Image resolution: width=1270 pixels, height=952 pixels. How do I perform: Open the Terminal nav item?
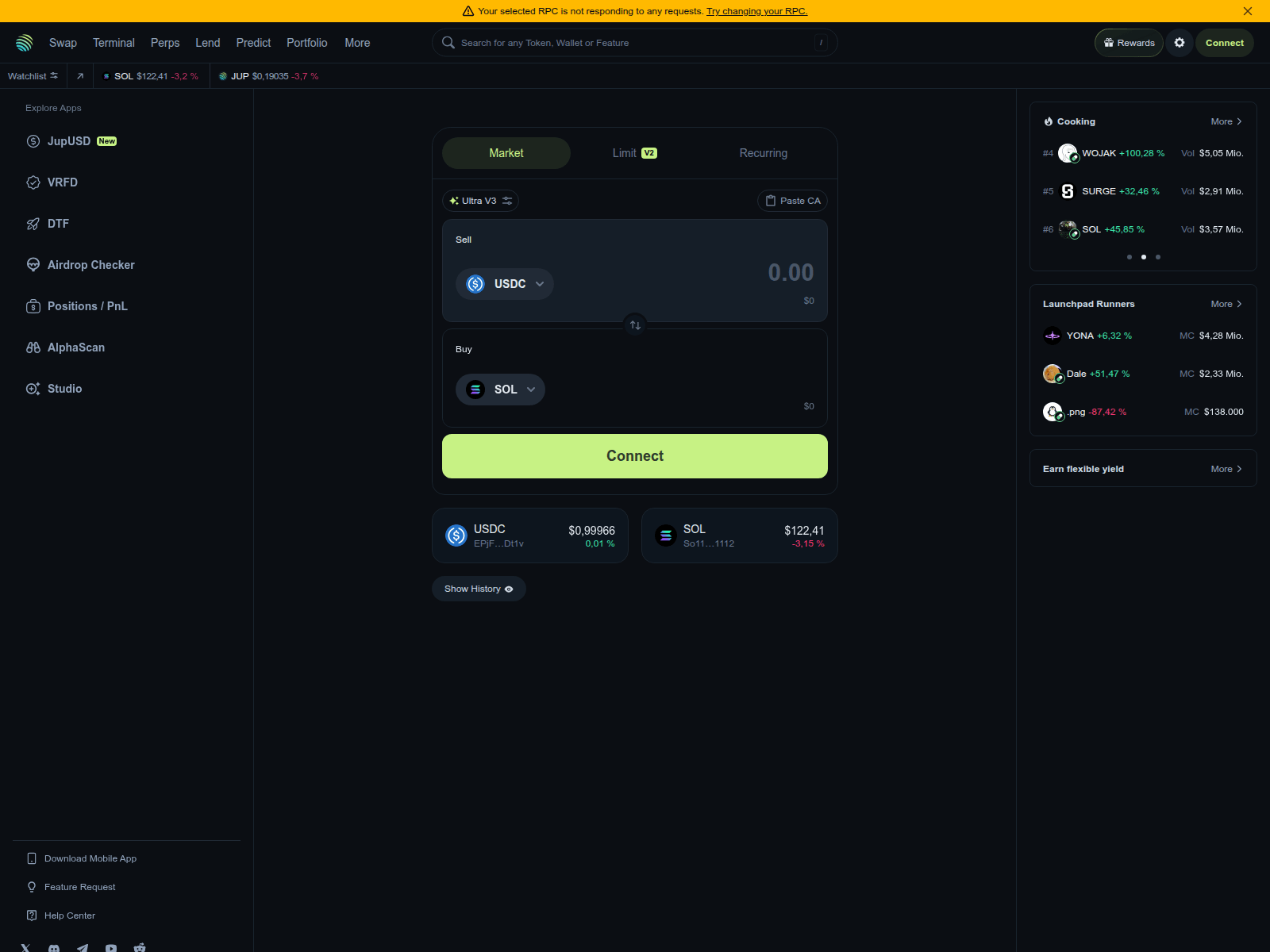(114, 43)
